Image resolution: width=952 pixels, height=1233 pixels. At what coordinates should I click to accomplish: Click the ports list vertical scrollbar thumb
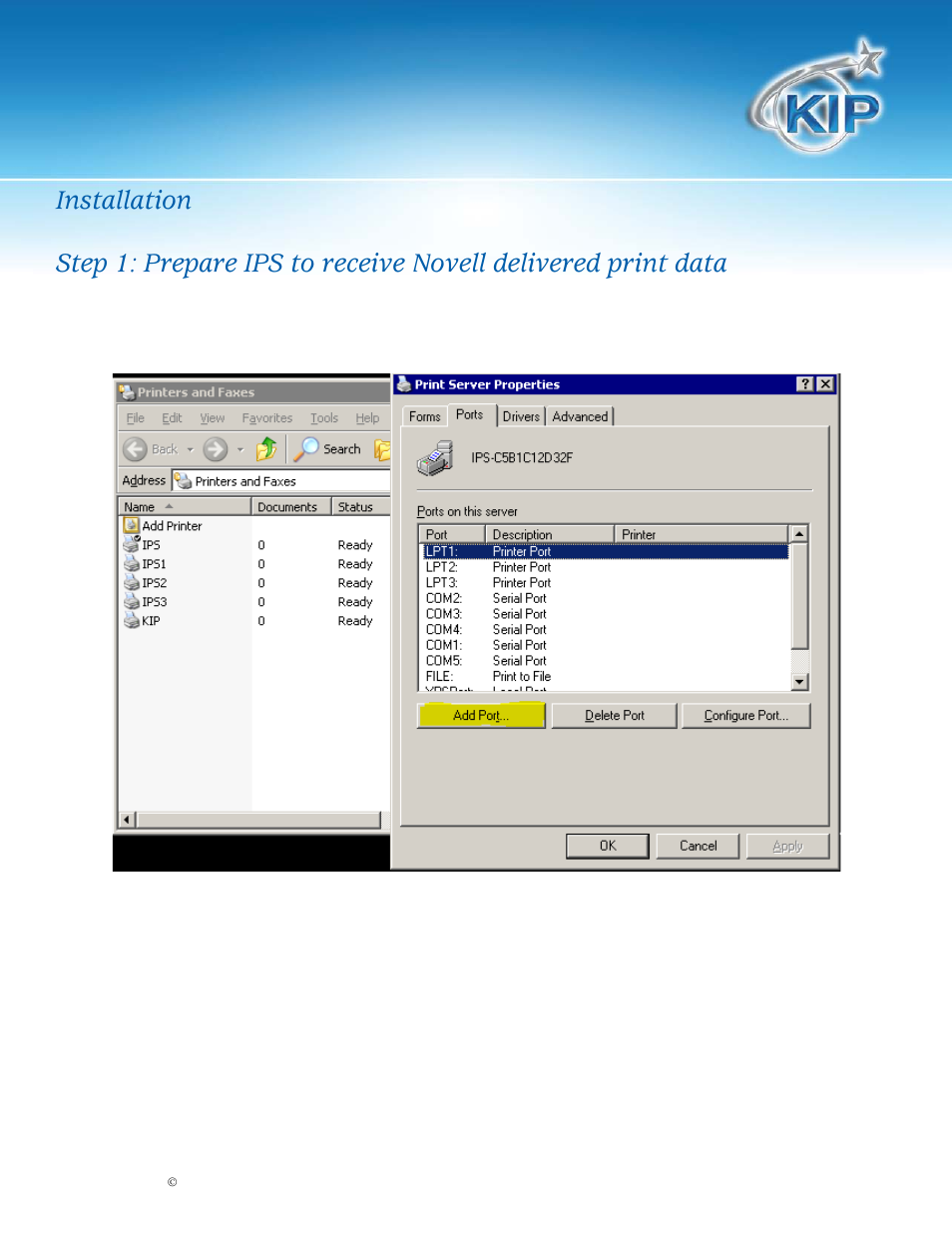tap(799, 596)
